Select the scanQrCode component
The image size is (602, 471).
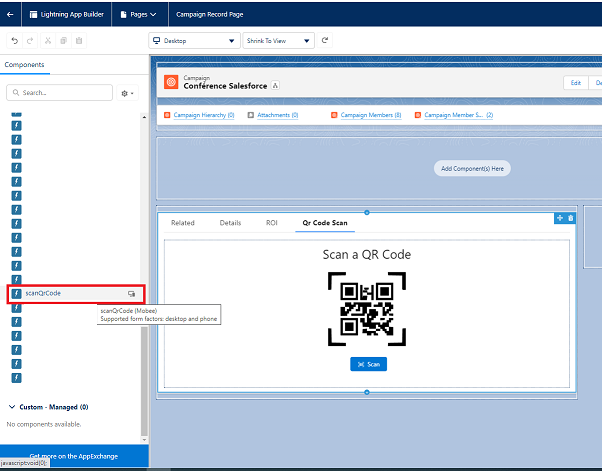point(75,294)
